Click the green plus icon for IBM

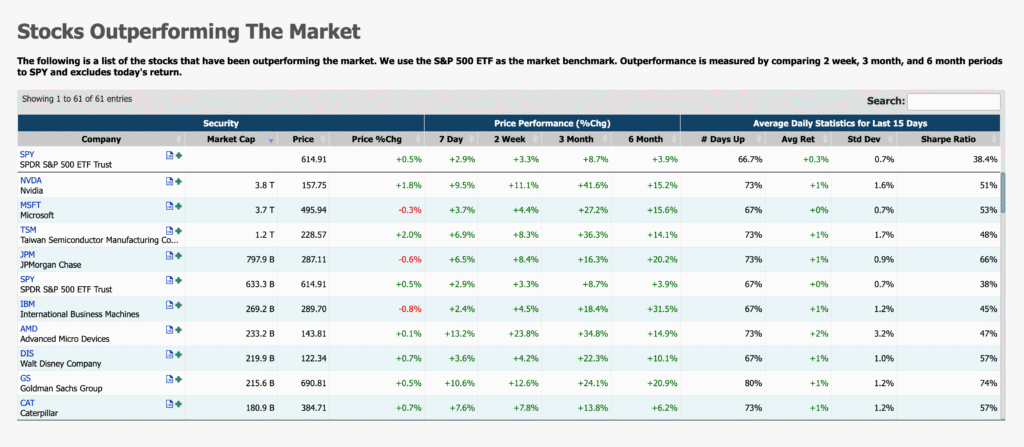tap(178, 305)
